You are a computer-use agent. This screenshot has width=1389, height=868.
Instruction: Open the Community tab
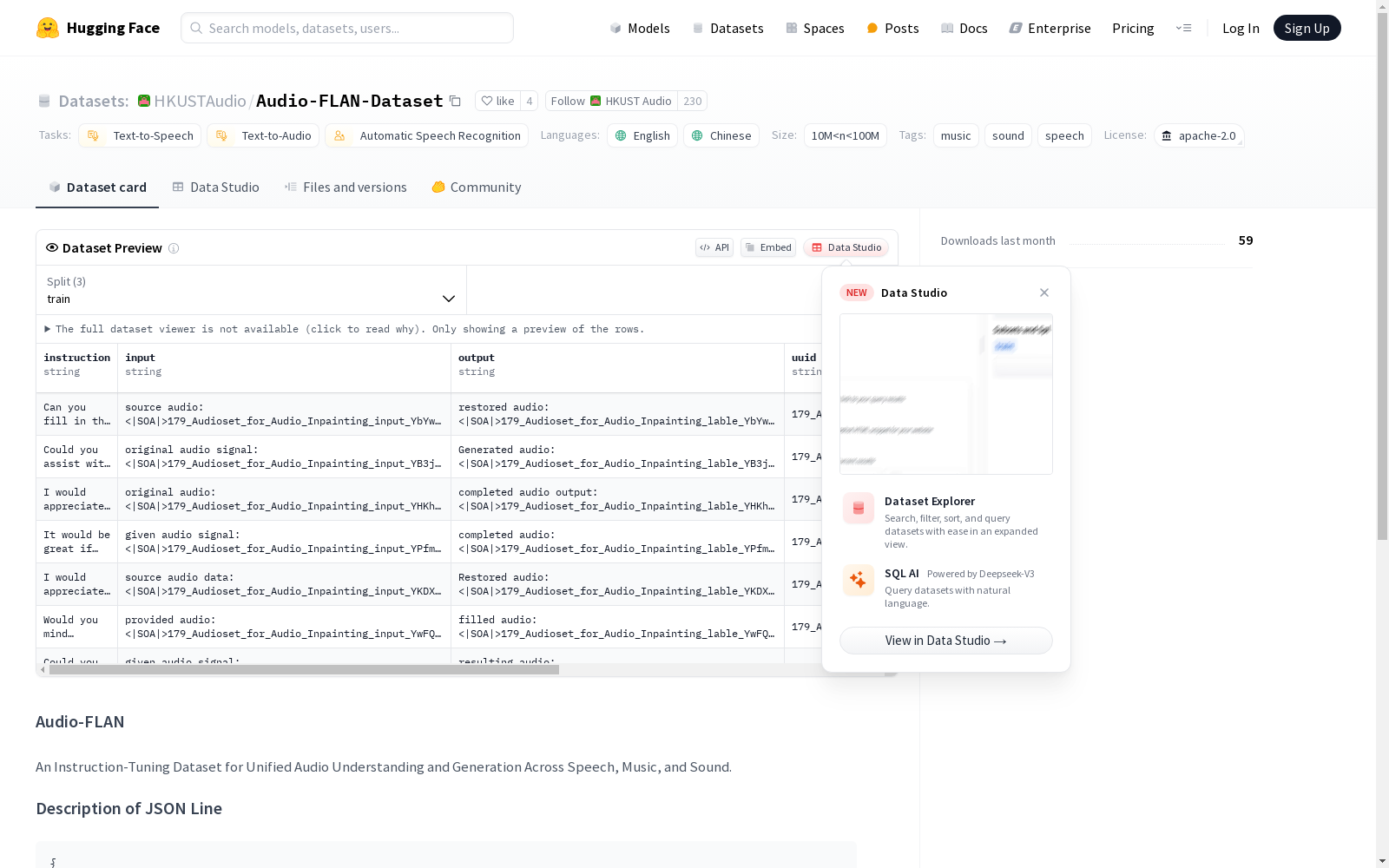pos(477,187)
